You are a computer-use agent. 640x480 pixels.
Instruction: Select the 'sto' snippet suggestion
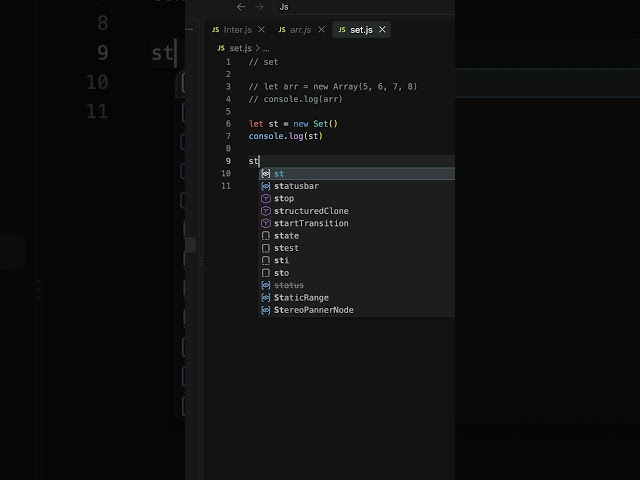357,273
